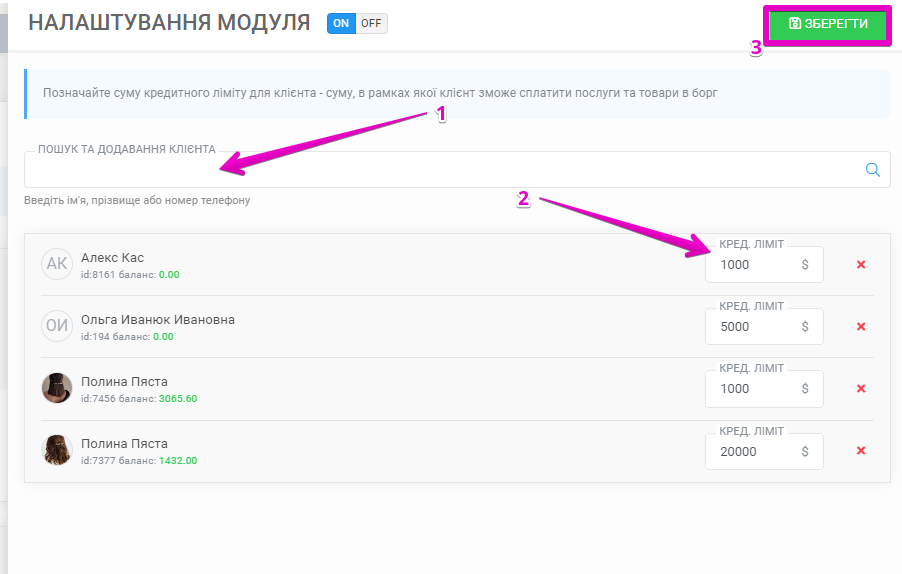Image resolution: width=902 pixels, height=574 pixels.
Task: Edit credit limit 20000 for Полина Пяста id:7377
Action: pos(764,451)
